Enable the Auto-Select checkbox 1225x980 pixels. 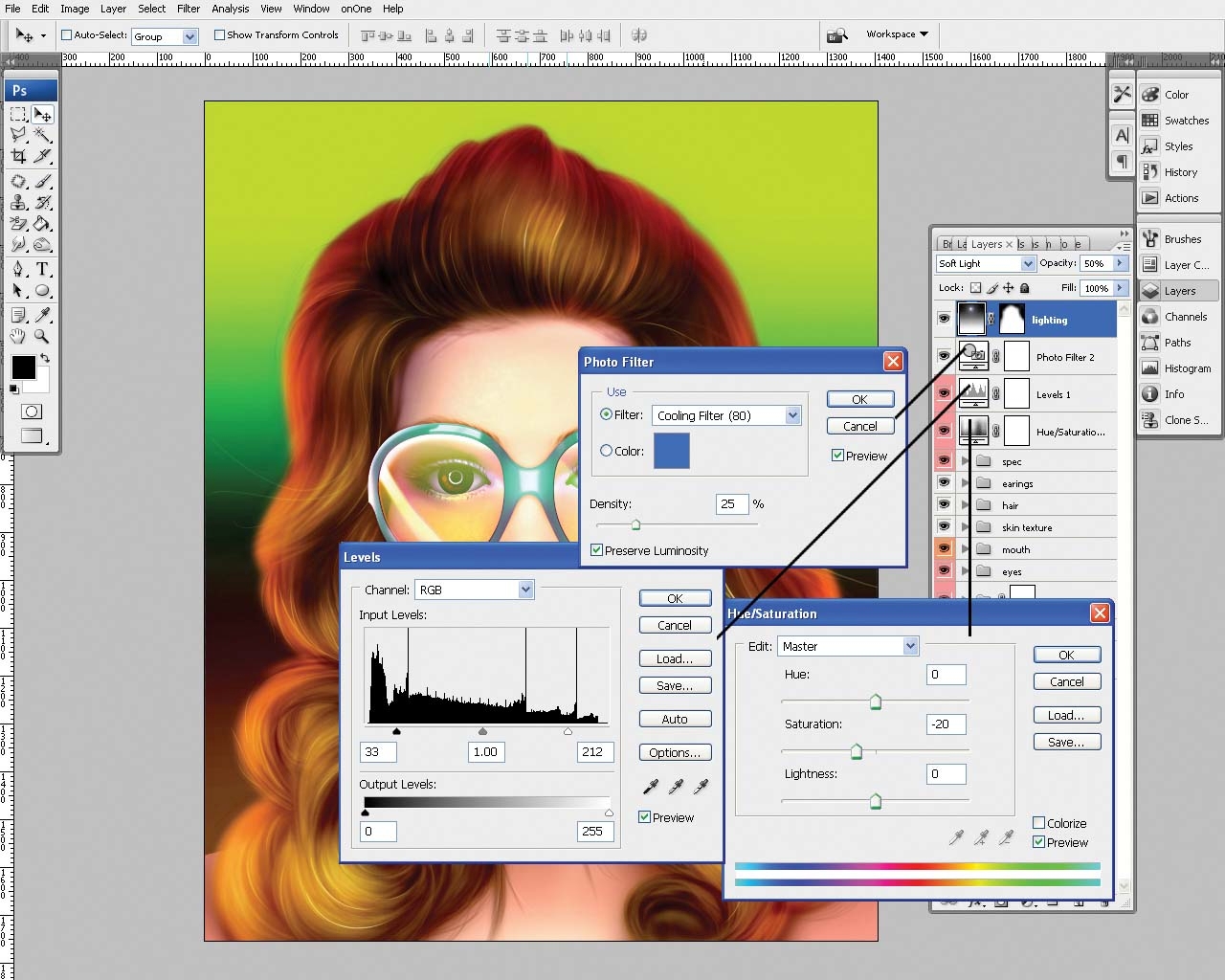67,35
